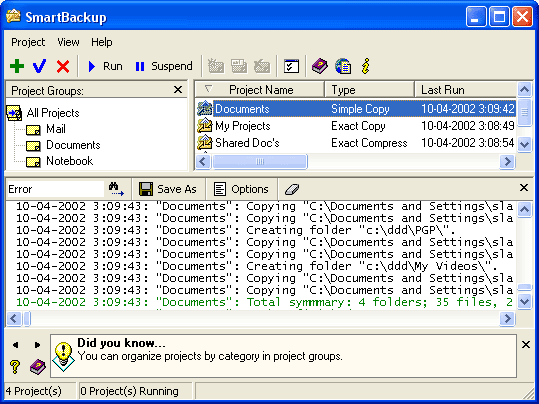Click the SmartBackup title bar app icon
The width and height of the screenshot is (539, 404).
[x=14, y=17]
